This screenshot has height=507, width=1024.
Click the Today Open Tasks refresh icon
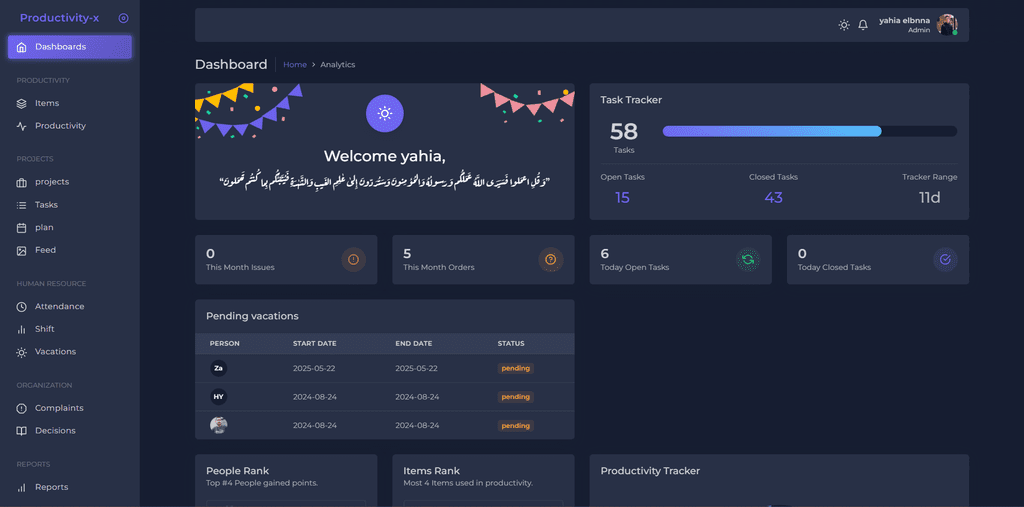tap(748, 260)
